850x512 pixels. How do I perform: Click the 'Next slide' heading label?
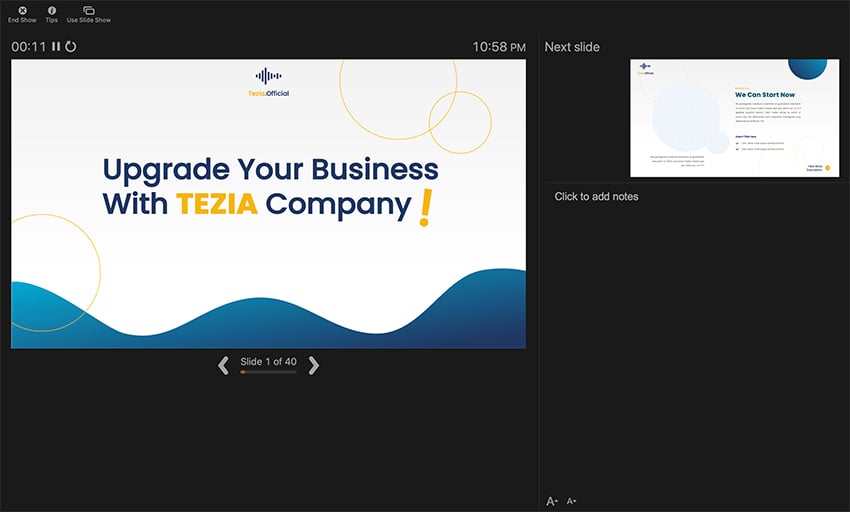pyautogui.click(x=572, y=47)
